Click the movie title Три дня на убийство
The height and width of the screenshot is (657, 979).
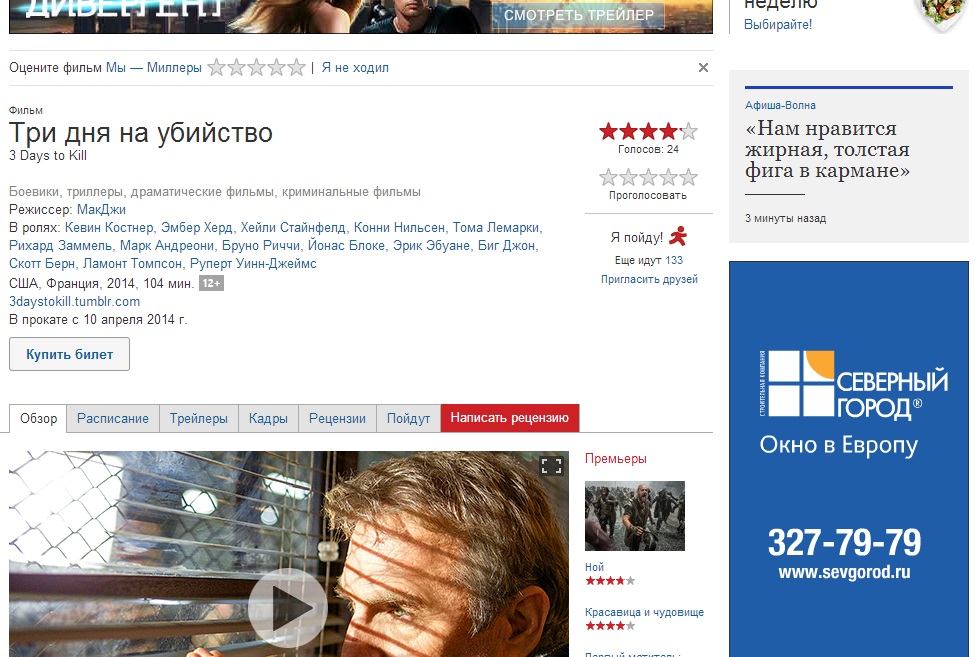point(141,133)
